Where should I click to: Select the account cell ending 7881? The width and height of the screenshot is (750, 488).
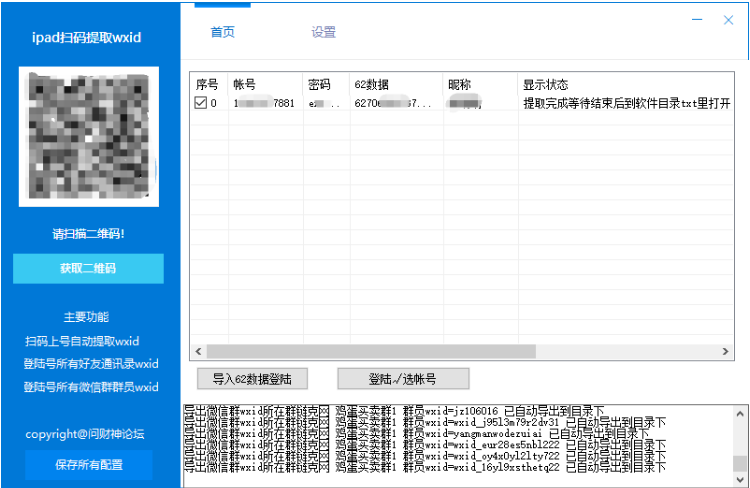tap(265, 103)
